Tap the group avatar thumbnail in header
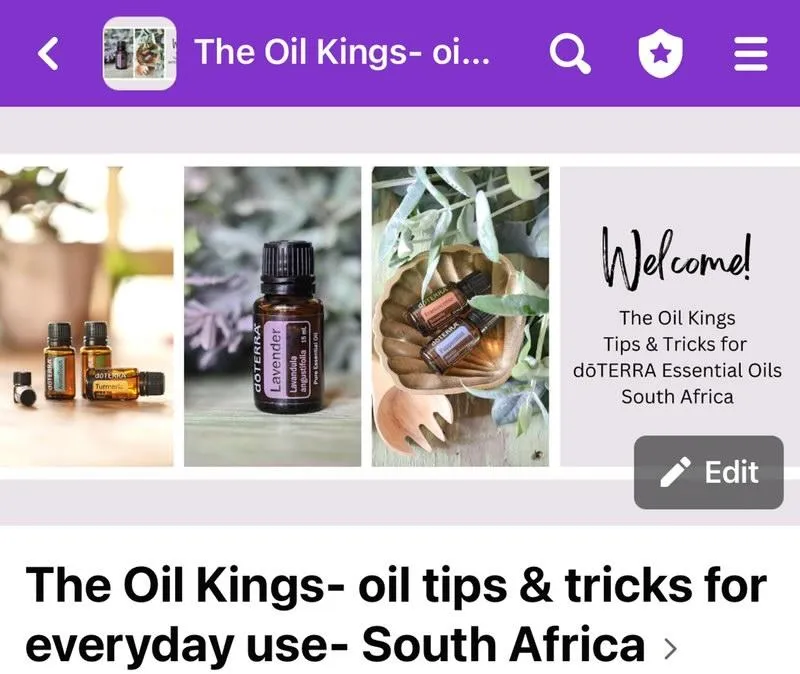Screen dimensions: 800x674 [139, 53]
